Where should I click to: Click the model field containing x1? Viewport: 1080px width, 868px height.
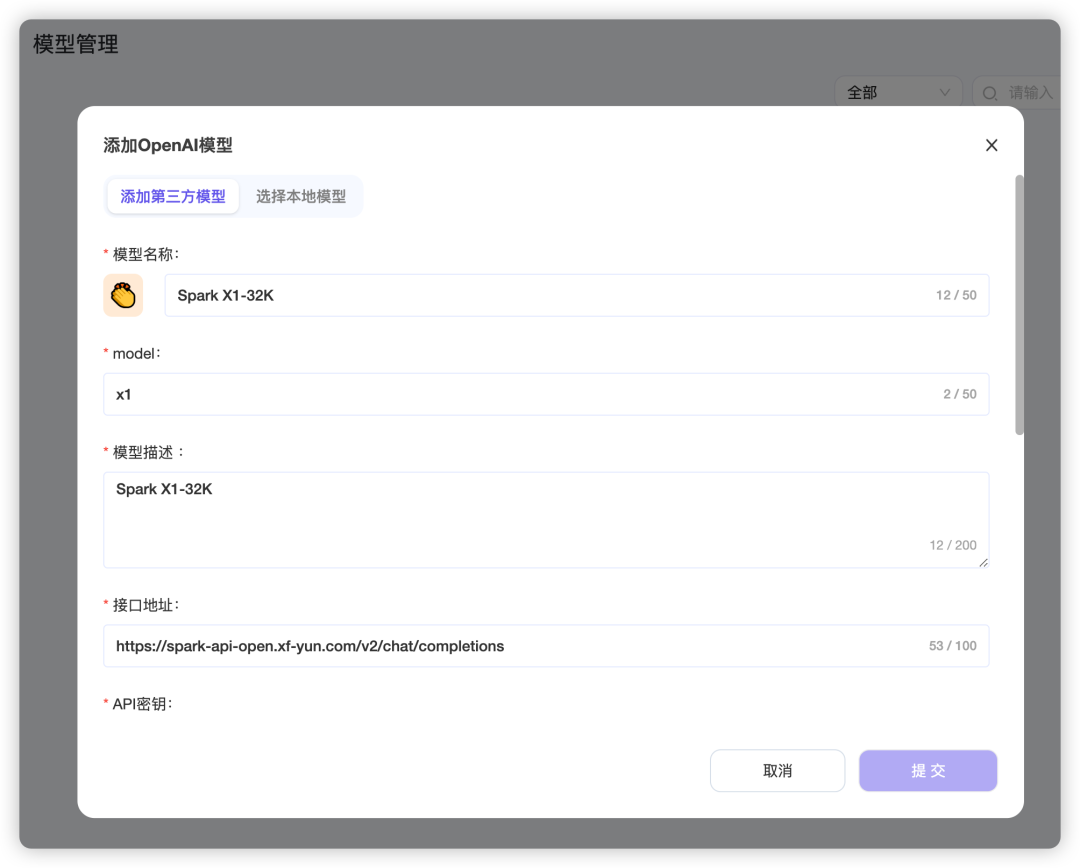500,394
